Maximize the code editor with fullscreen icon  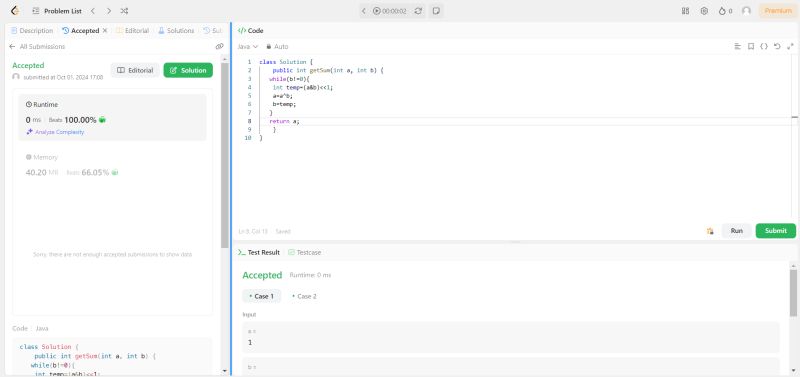[x=790, y=46]
